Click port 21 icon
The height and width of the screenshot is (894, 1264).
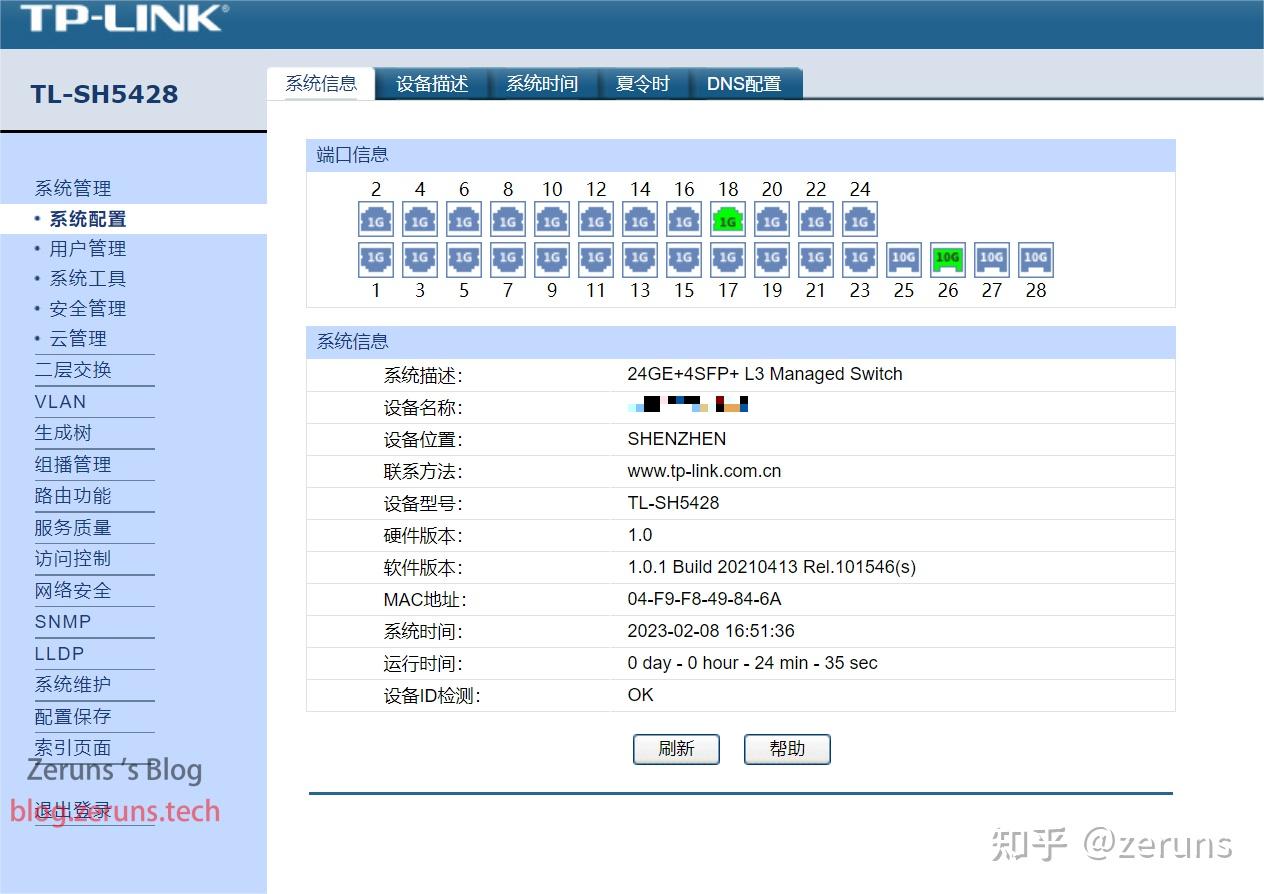pos(816,260)
